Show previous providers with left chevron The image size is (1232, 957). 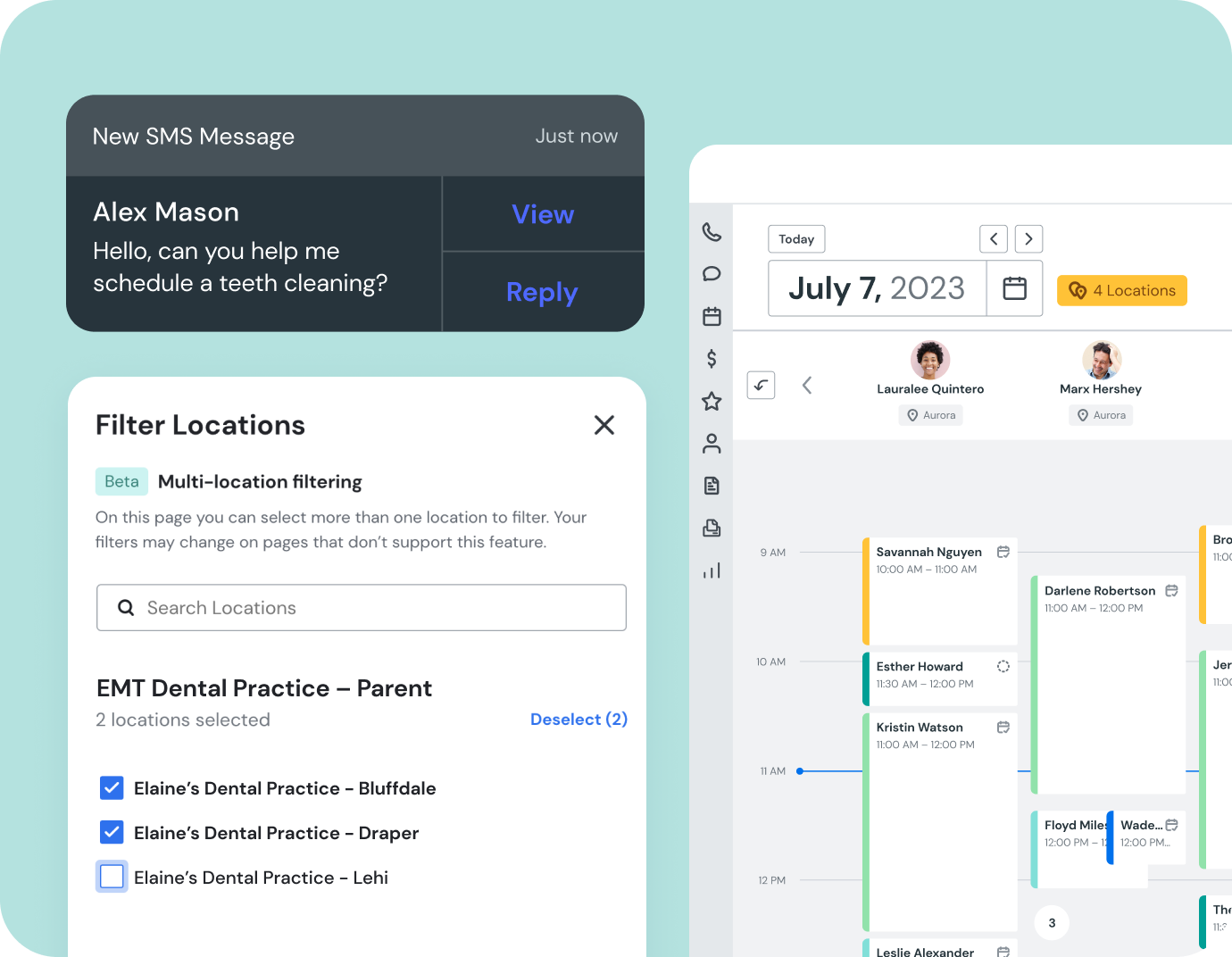click(807, 386)
